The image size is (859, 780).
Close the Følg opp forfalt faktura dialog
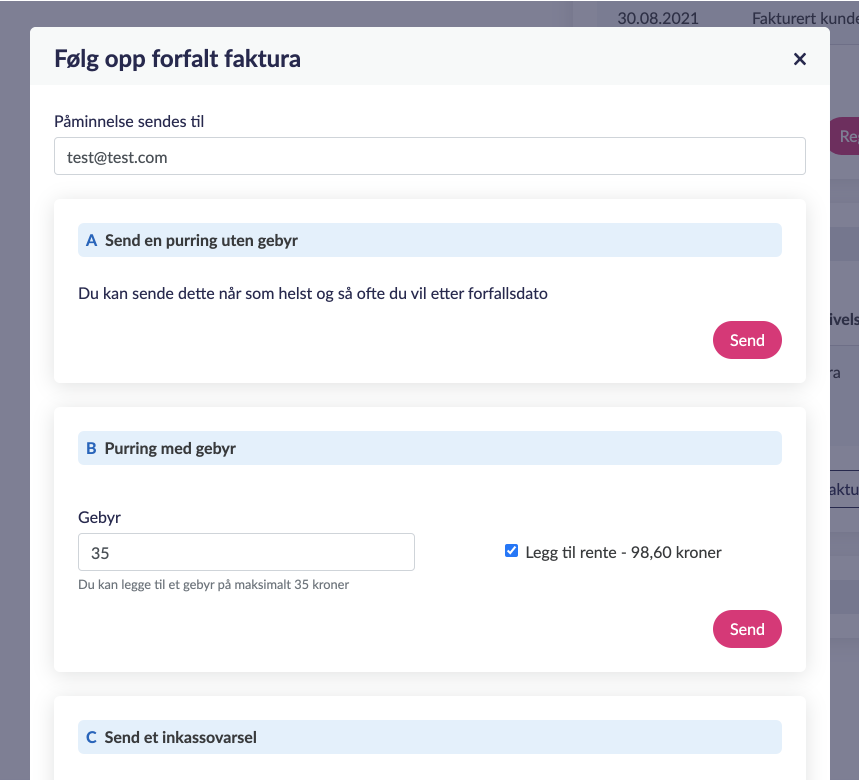(800, 59)
